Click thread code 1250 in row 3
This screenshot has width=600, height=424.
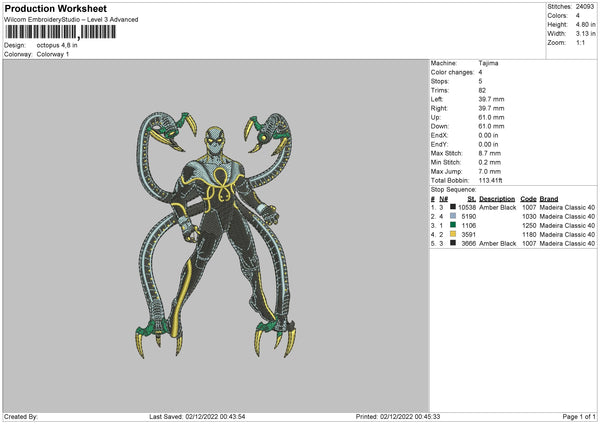click(529, 225)
